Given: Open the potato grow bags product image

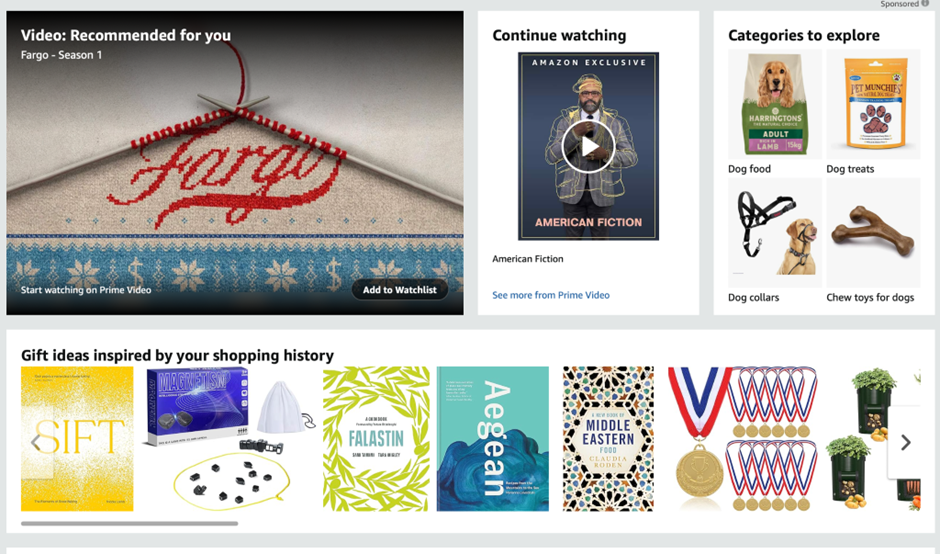Looking at the screenshot, I should [x=873, y=439].
